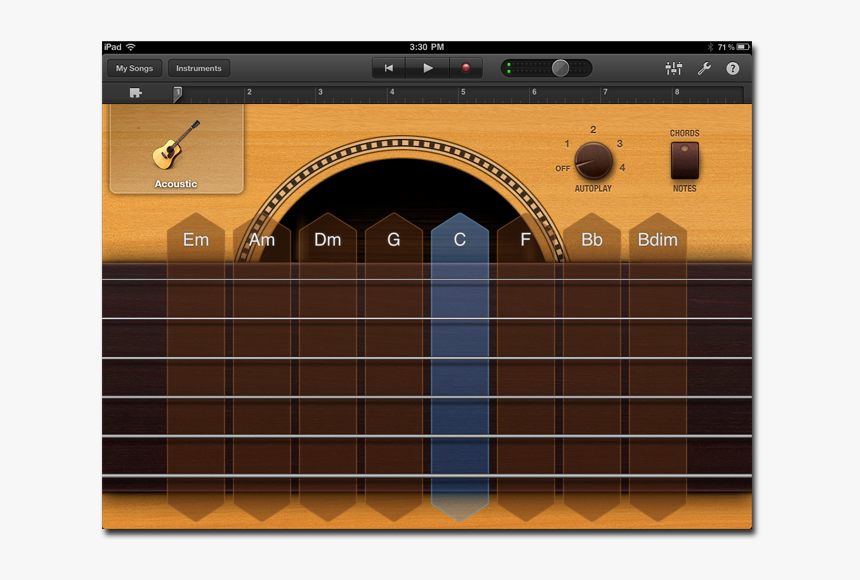Open song sections puzzle piece icon
The height and width of the screenshot is (580, 860).
pyautogui.click(x=135, y=93)
